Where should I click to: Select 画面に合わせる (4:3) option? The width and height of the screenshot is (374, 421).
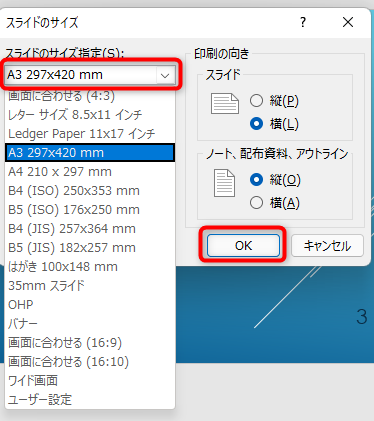[90, 96]
